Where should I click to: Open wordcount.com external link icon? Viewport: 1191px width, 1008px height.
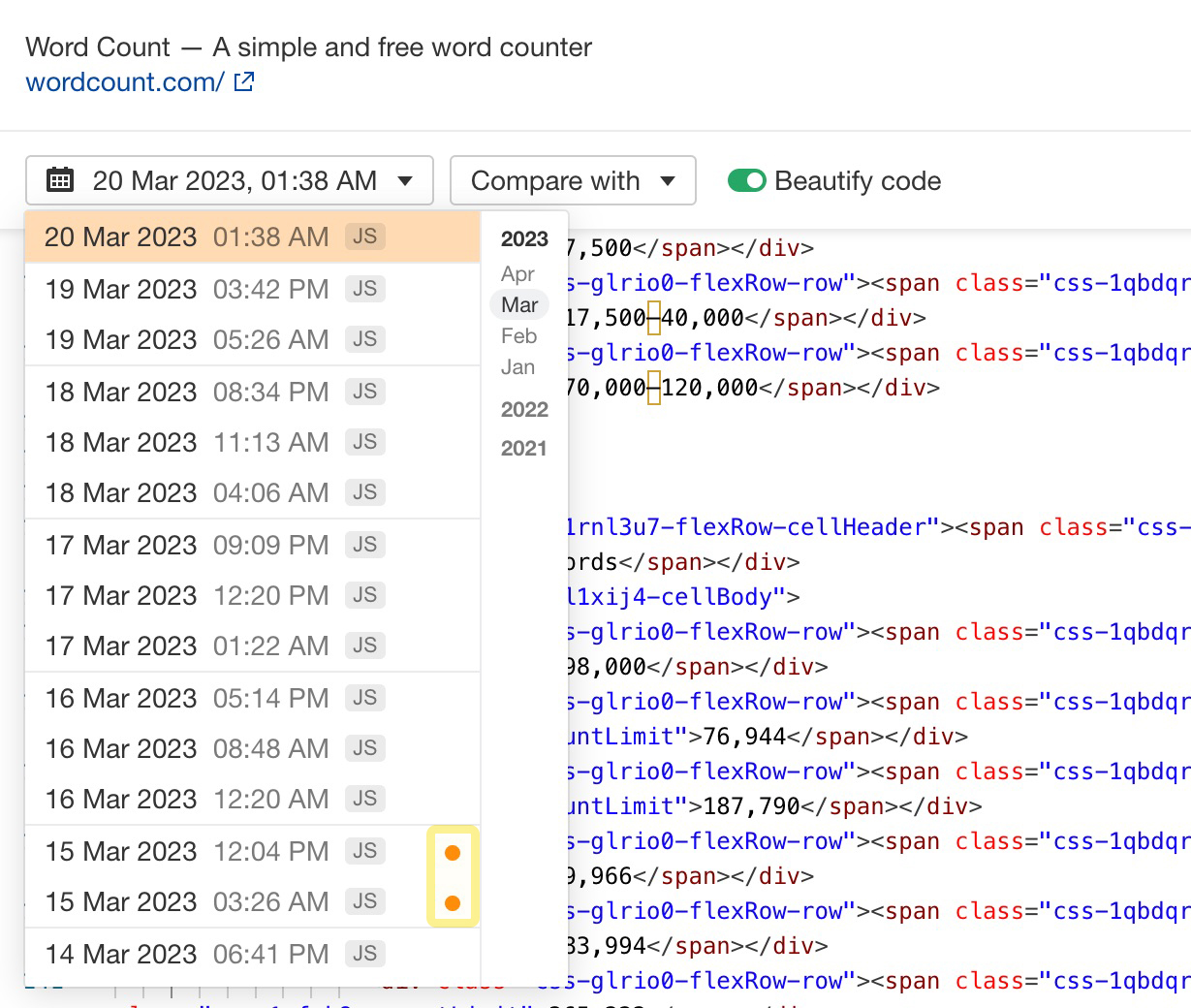click(244, 82)
